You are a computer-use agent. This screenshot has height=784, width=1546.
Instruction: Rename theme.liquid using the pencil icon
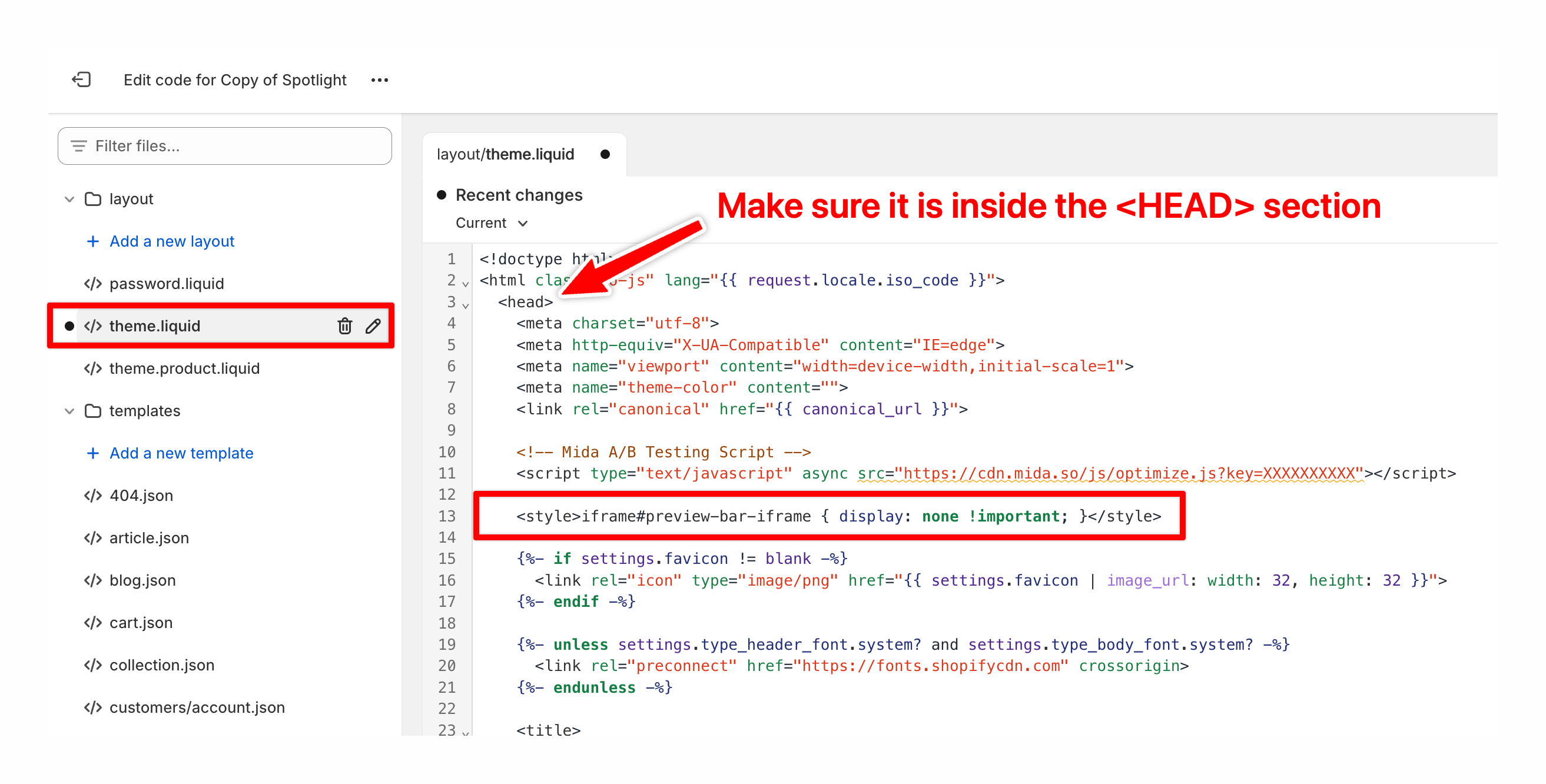pos(373,325)
